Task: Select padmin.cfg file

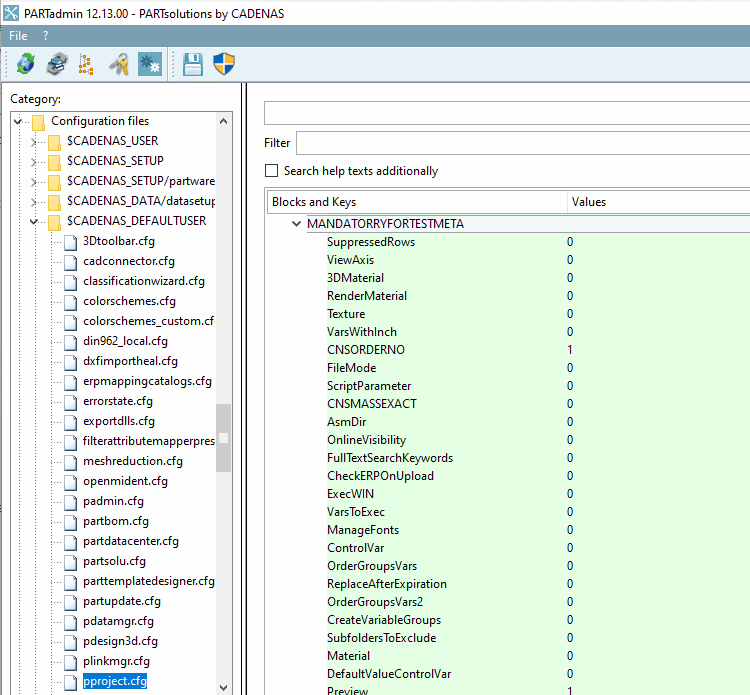Action: pyautogui.click(x=113, y=501)
